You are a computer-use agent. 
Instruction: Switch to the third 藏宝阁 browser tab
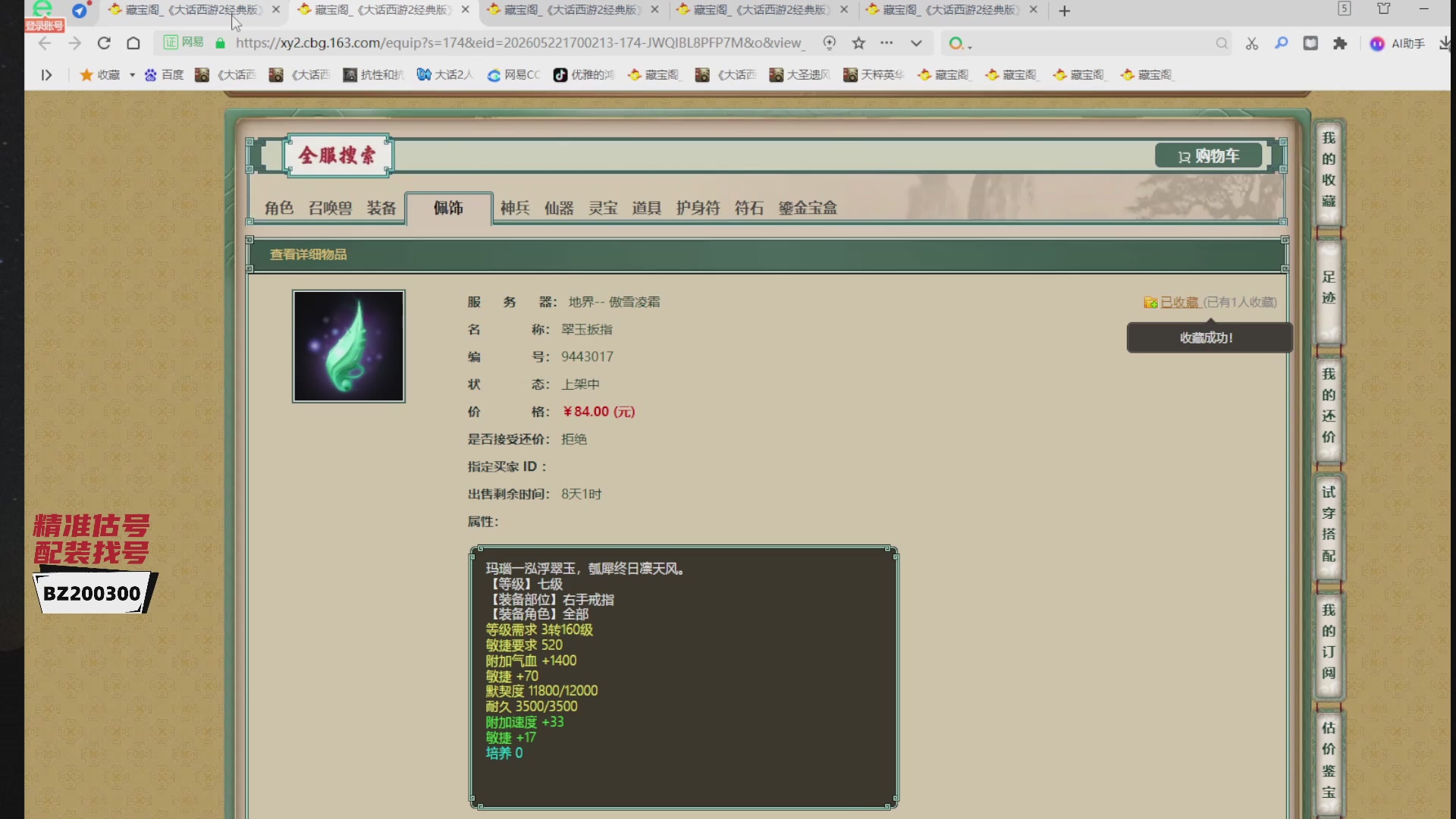pos(572,10)
